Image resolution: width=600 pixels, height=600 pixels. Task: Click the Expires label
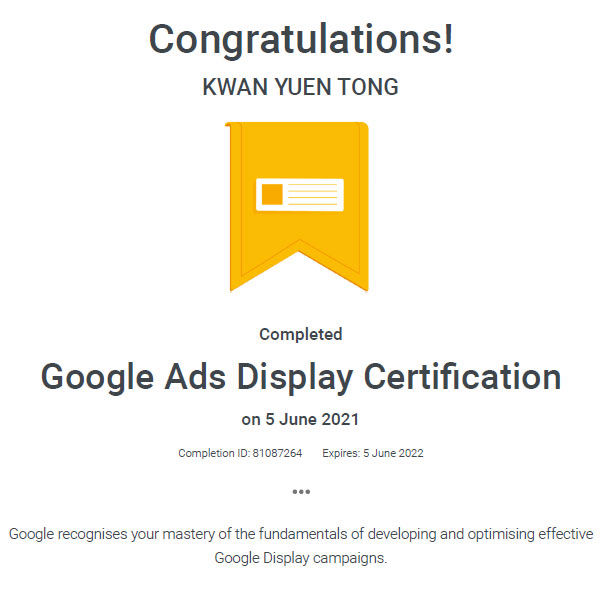[x=341, y=453]
